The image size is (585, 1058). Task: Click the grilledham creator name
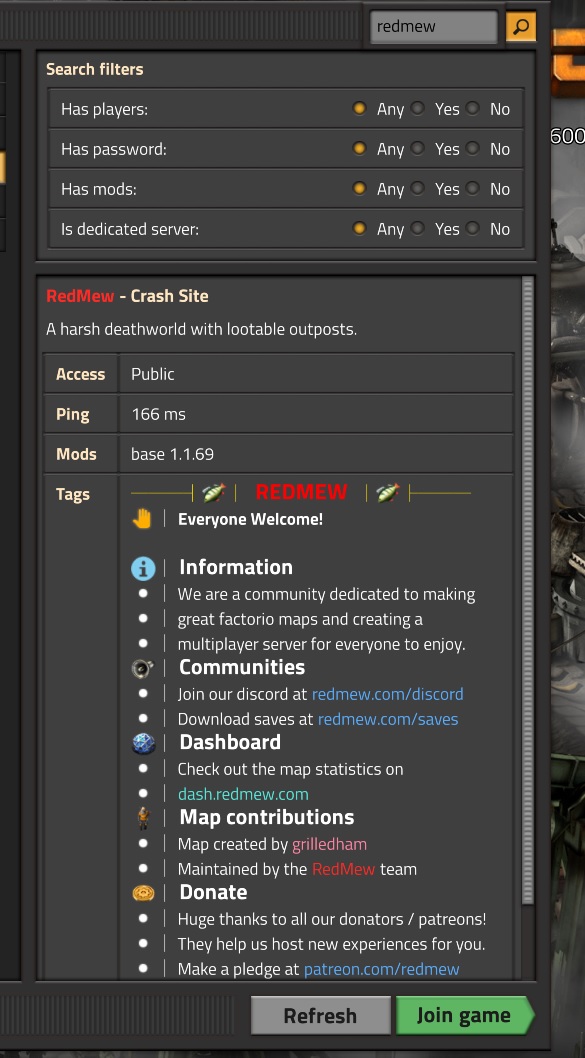pyautogui.click(x=329, y=844)
